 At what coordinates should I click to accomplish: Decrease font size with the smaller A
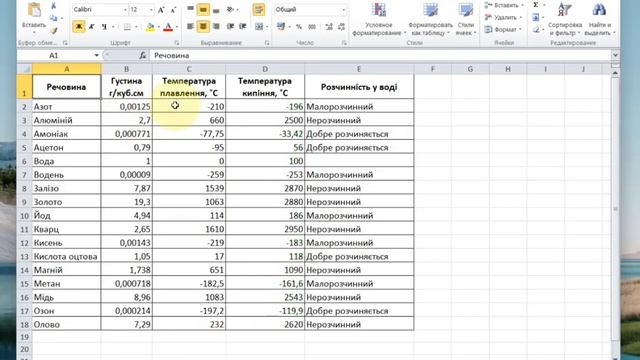173,10
